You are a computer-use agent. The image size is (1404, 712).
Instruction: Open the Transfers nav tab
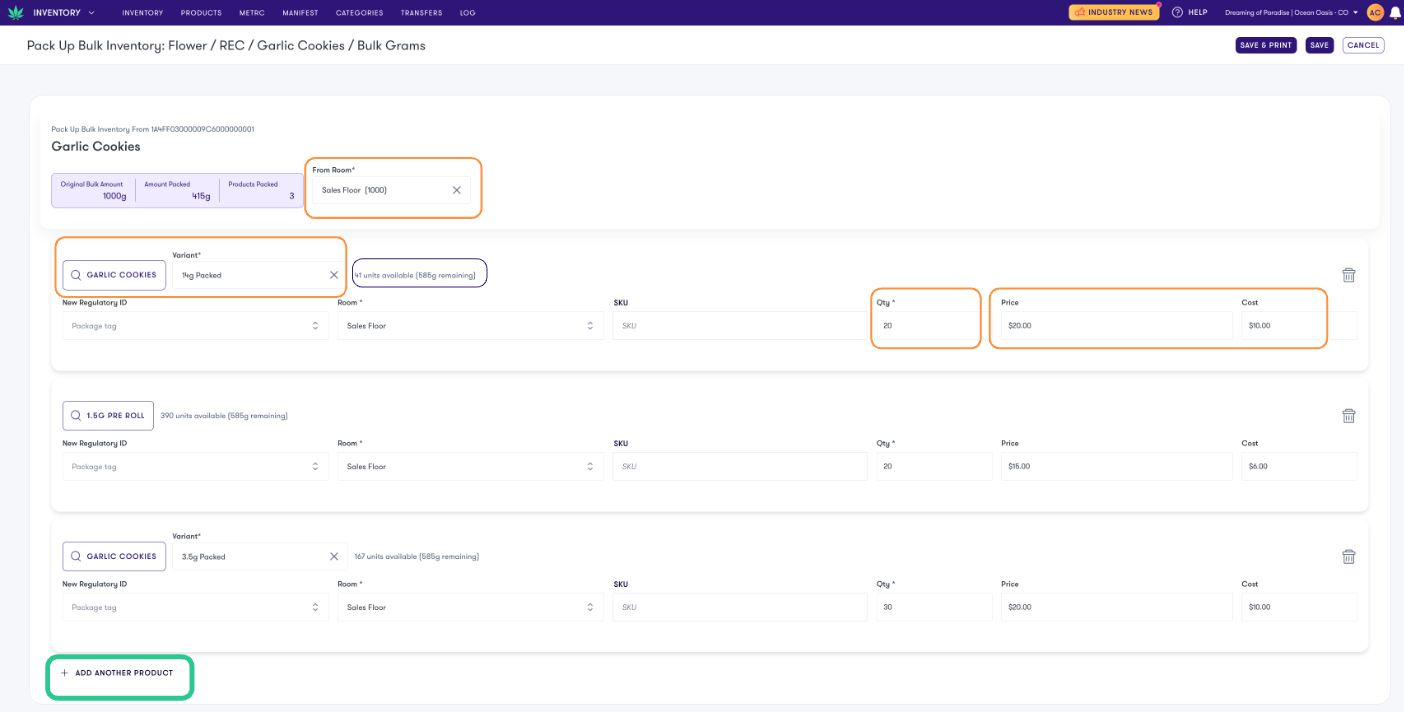pos(421,13)
